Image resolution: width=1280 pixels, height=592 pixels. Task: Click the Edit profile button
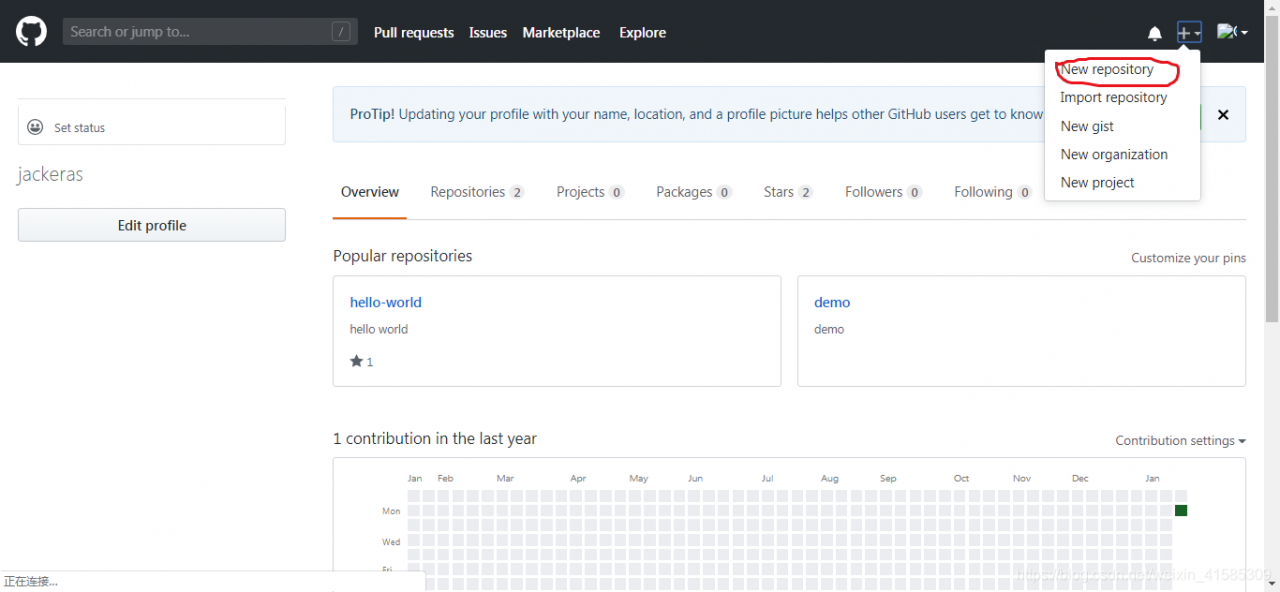(x=152, y=225)
